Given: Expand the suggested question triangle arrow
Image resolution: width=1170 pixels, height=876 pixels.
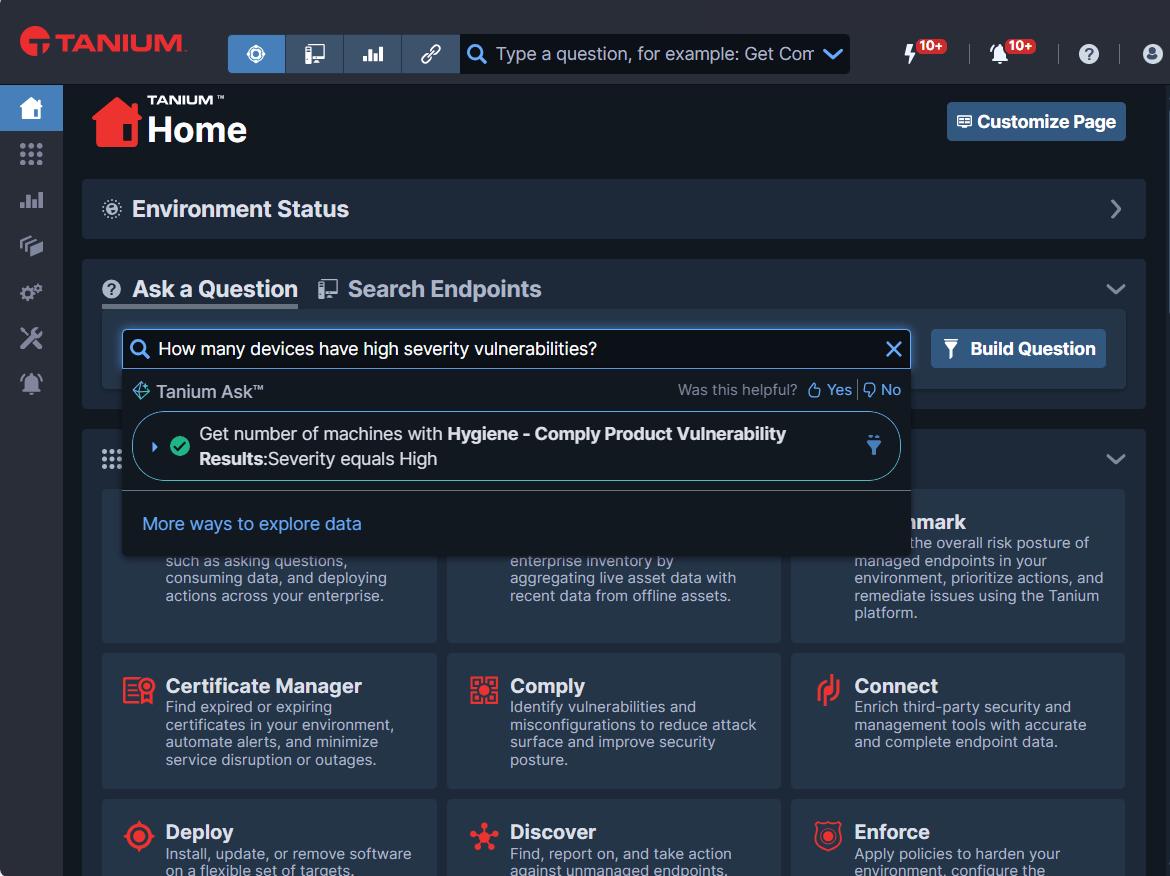Looking at the screenshot, I should [154, 447].
